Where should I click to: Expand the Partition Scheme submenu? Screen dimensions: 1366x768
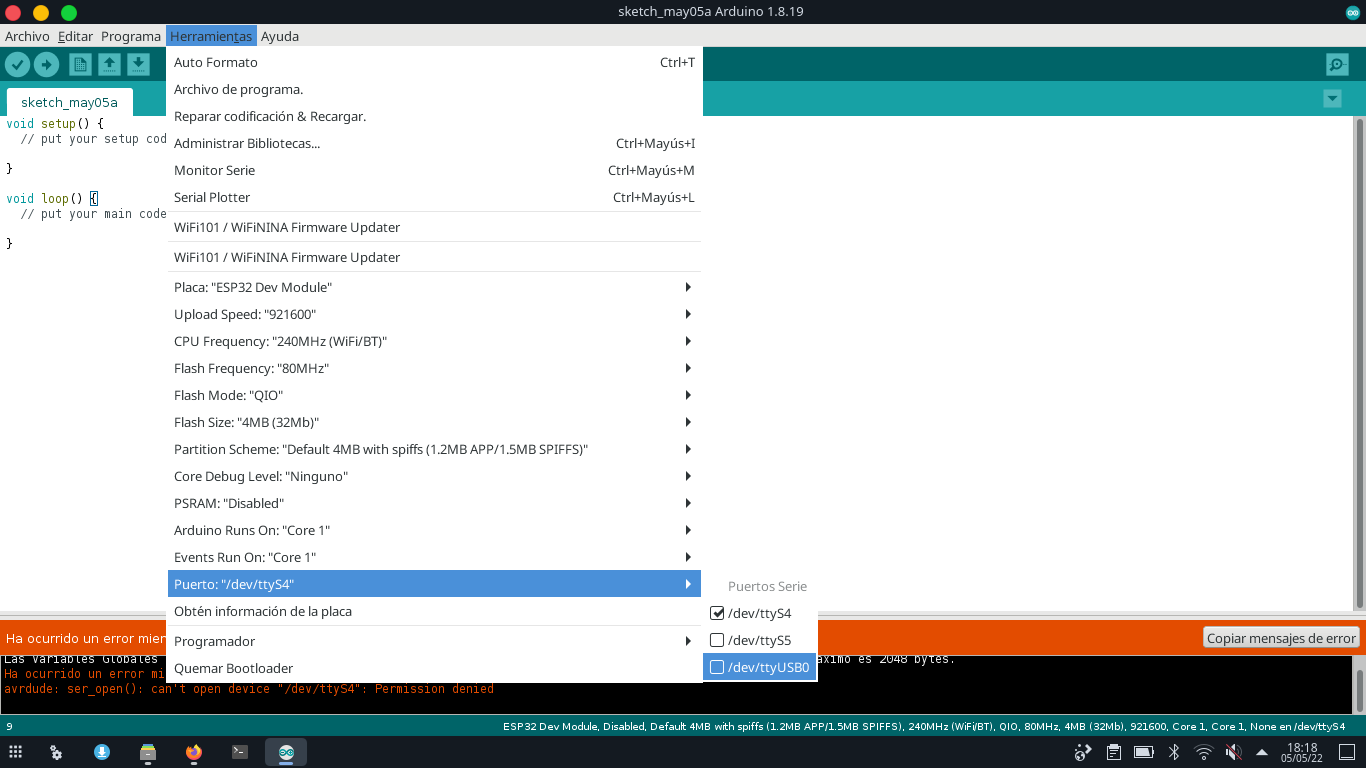[434, 449]
